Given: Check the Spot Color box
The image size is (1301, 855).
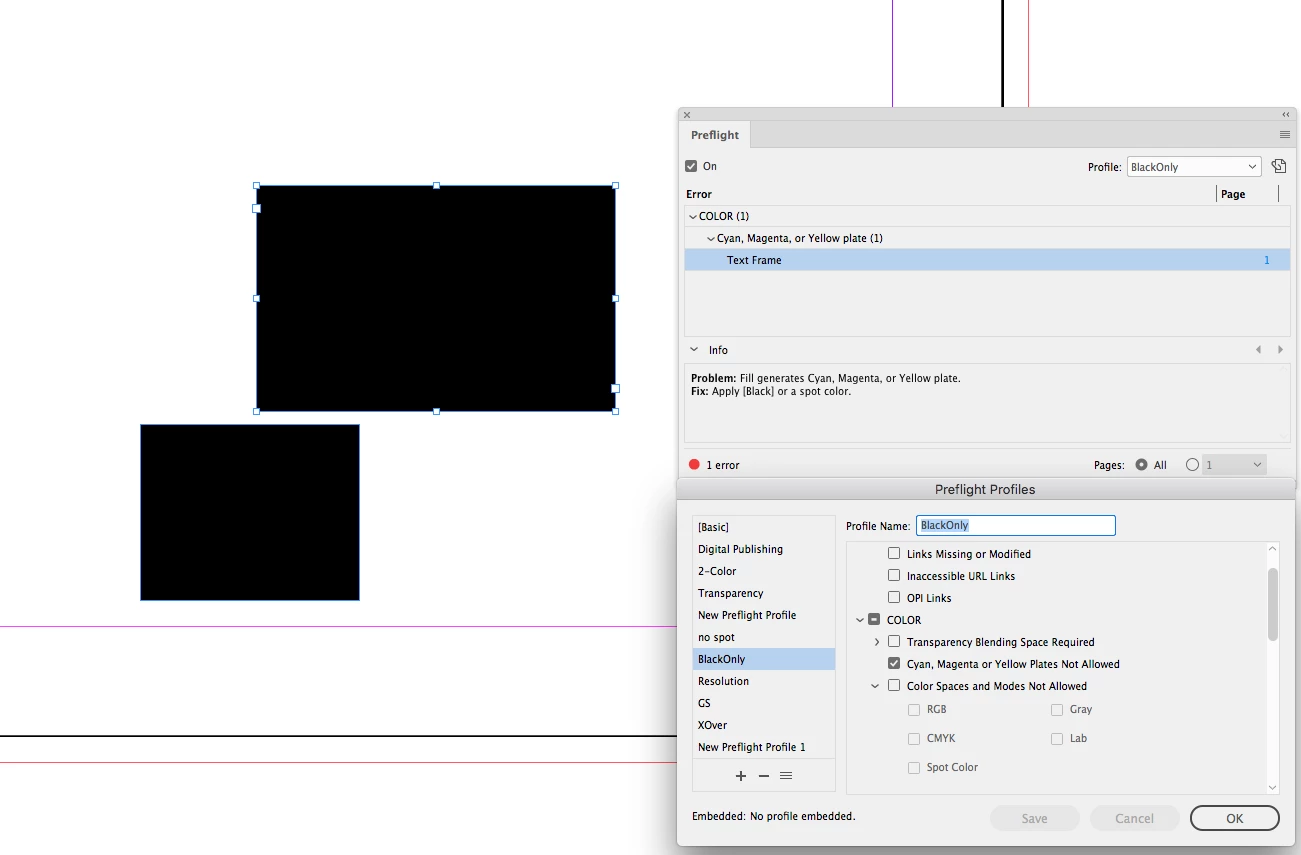Looking at the screenshot, I should click(914, 767).
